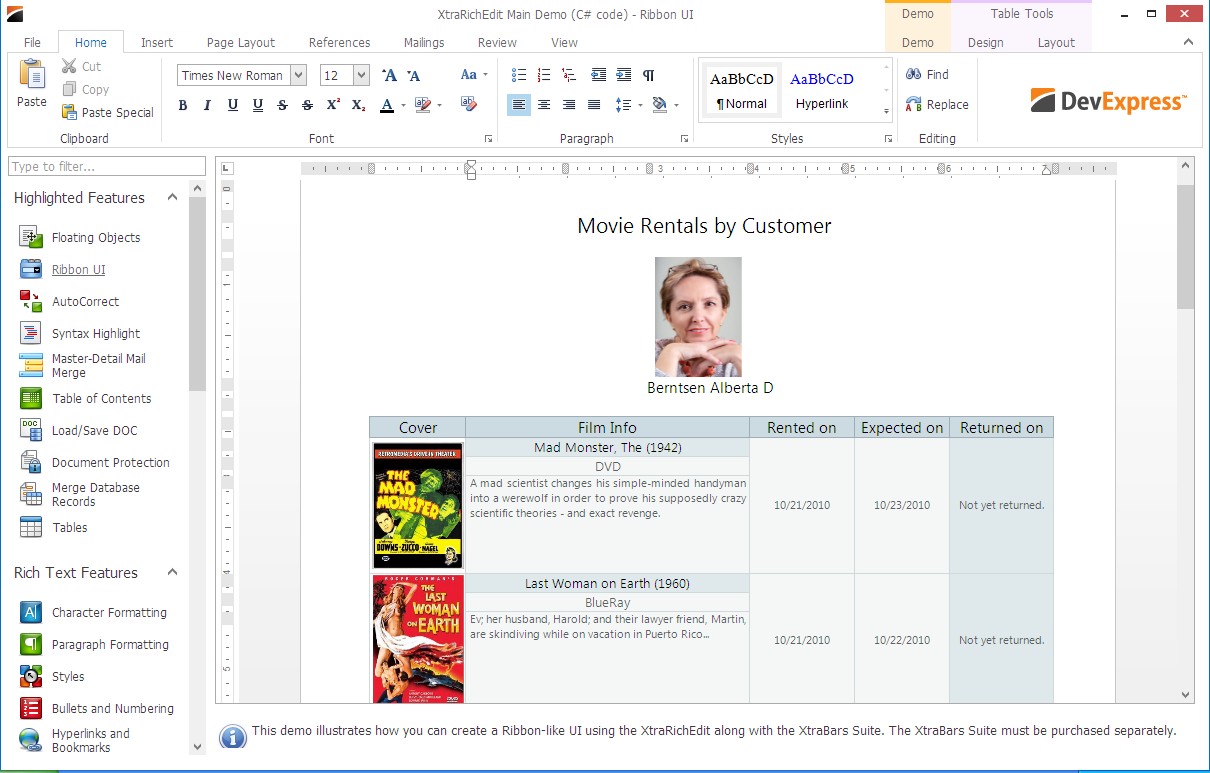The height and width of the screenshot is (773, 1210).
Task: Toggle double strikethrough
Action: (x=308, y=105)
